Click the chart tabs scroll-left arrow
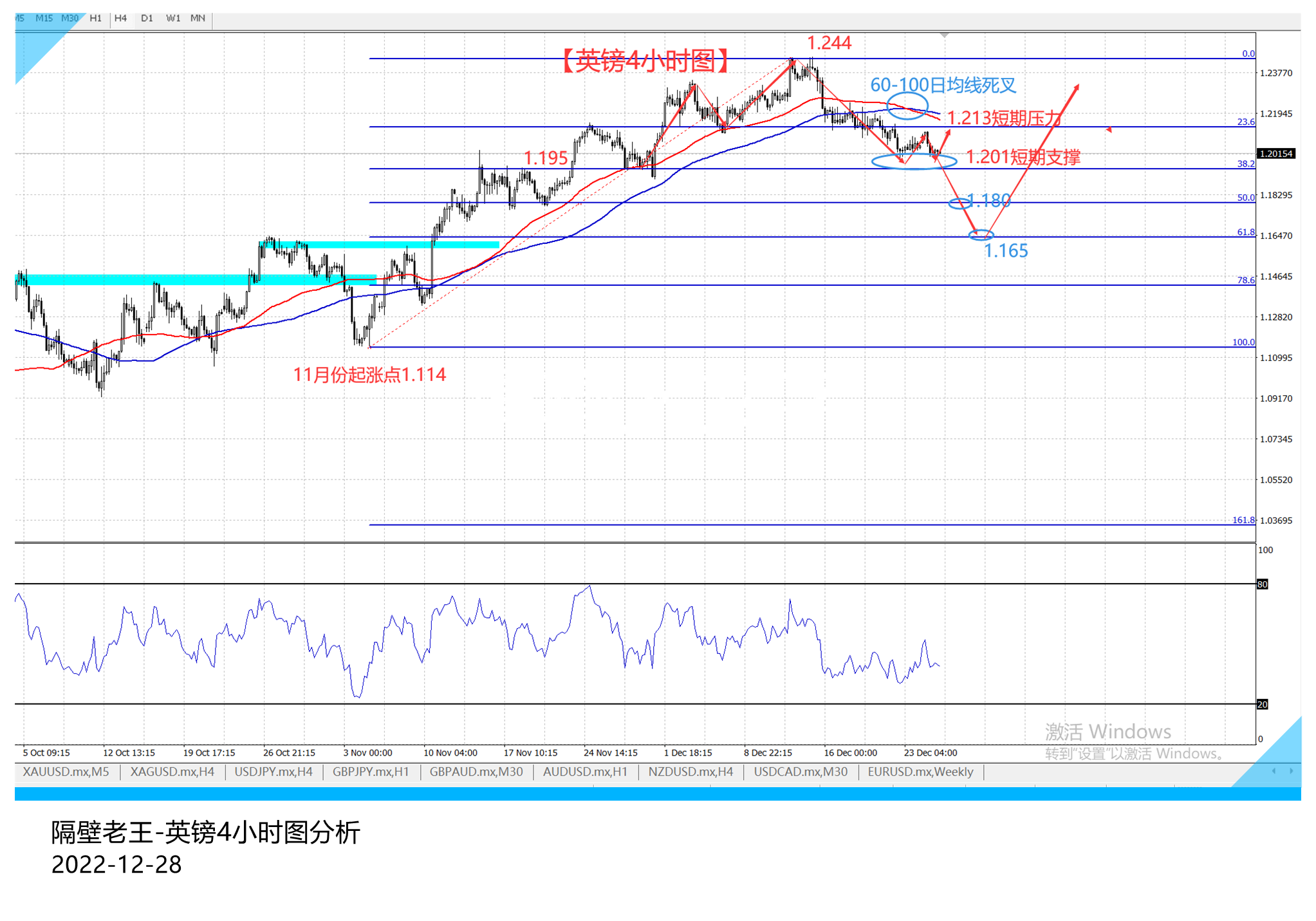 [x=1274, y=771]
